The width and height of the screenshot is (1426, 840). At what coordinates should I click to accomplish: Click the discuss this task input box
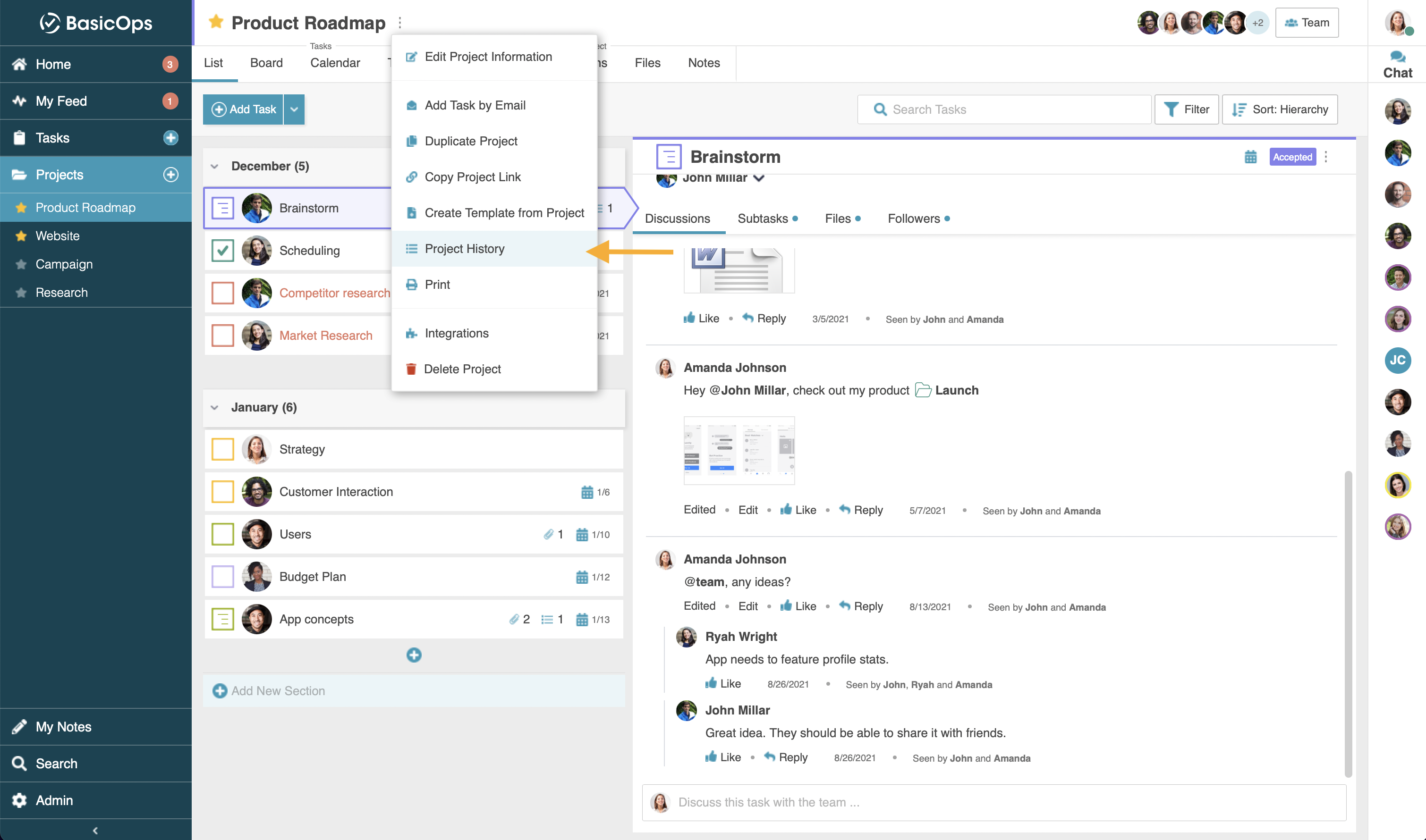(994, 802)
